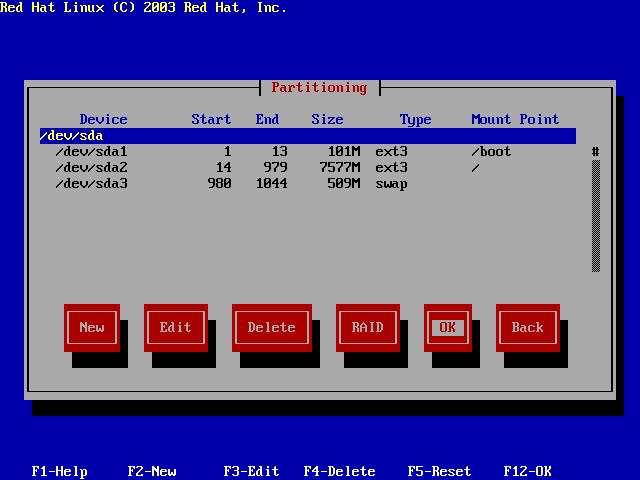640x480 pixels.
Task: Click the Mount Point column header
Action: click(515, 119)
